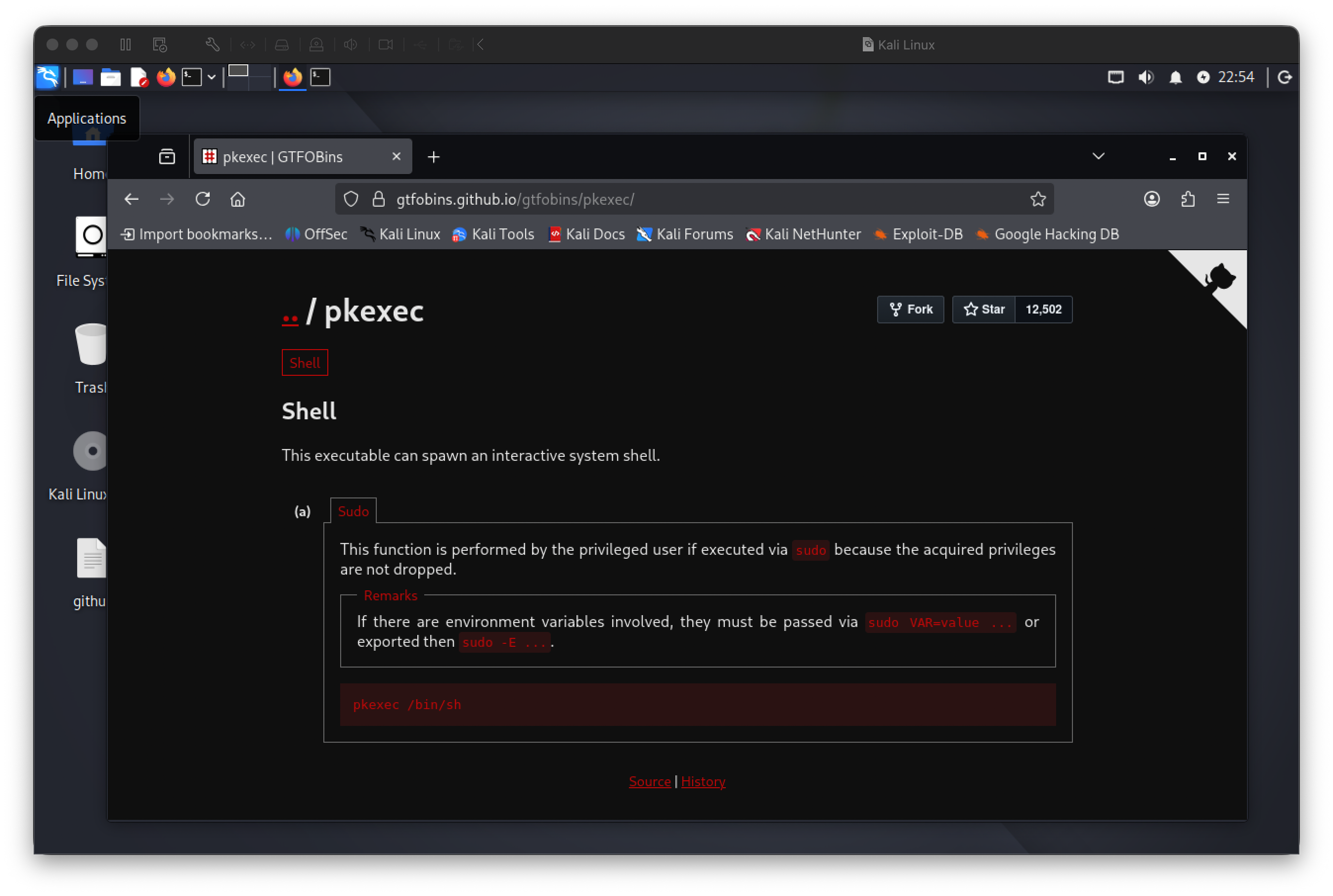This screenshot has width=1333, height=896.
Task: Click the Fork button
Action: click(910, 309)
